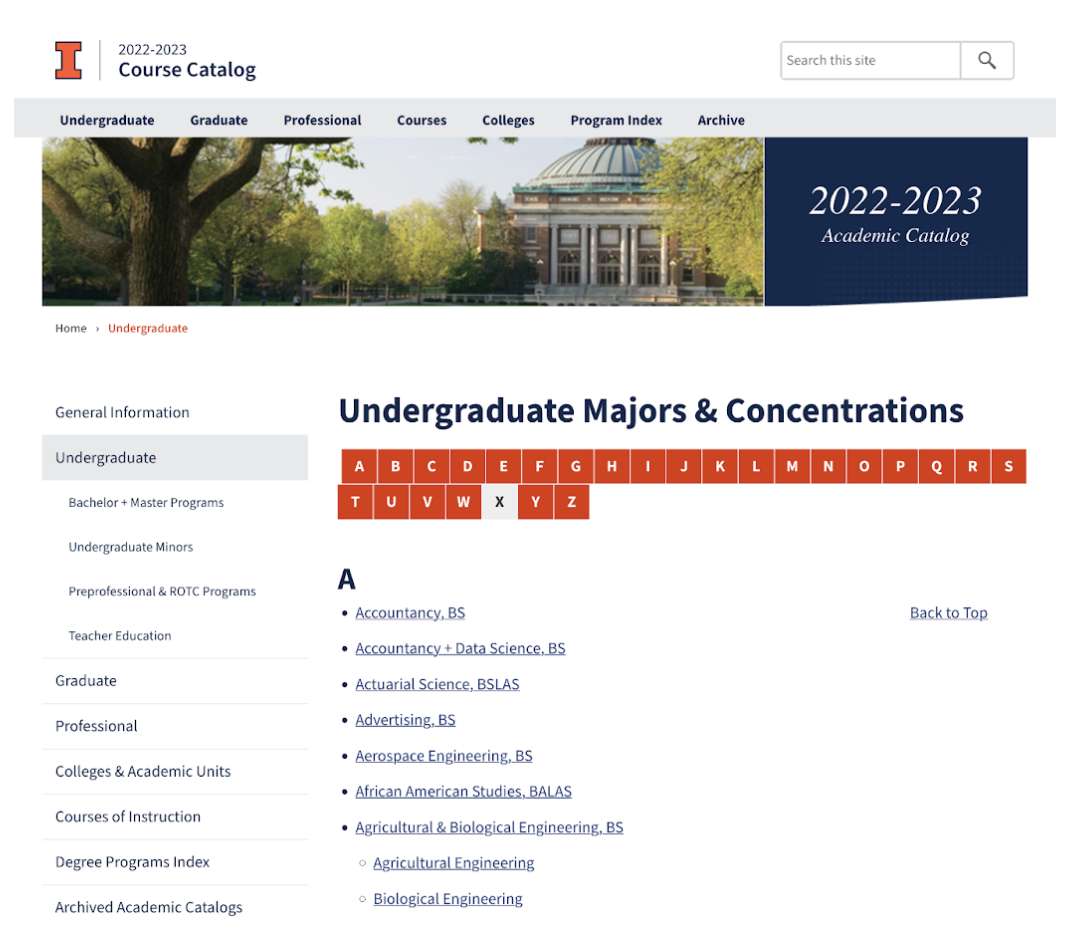Open Preprofessional & ROTC Programs
The image size is (1074, 946).
pos(162,591)
